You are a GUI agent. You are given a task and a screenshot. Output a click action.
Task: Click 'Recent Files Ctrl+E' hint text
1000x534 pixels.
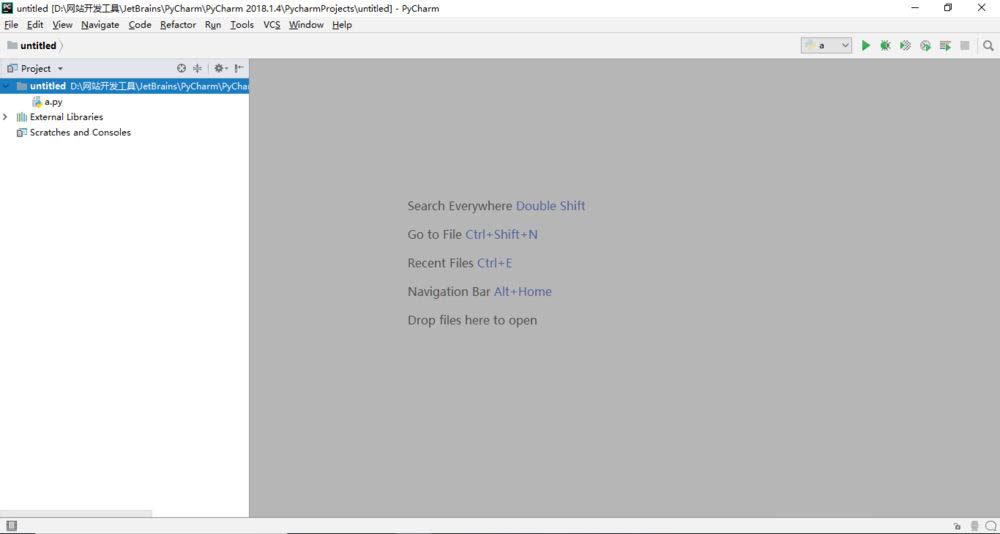click(460, 263)
